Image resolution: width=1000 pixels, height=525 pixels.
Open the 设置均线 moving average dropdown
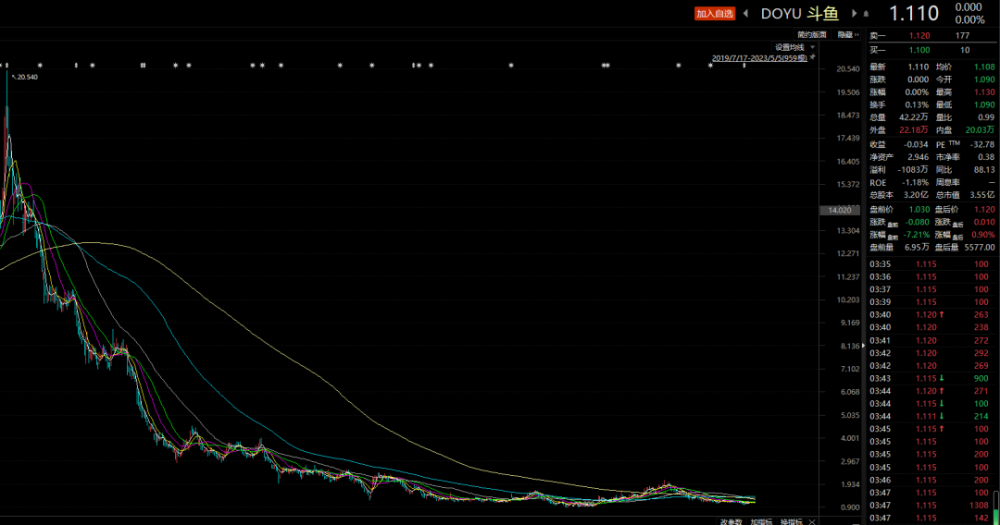[x=795, y=47]
